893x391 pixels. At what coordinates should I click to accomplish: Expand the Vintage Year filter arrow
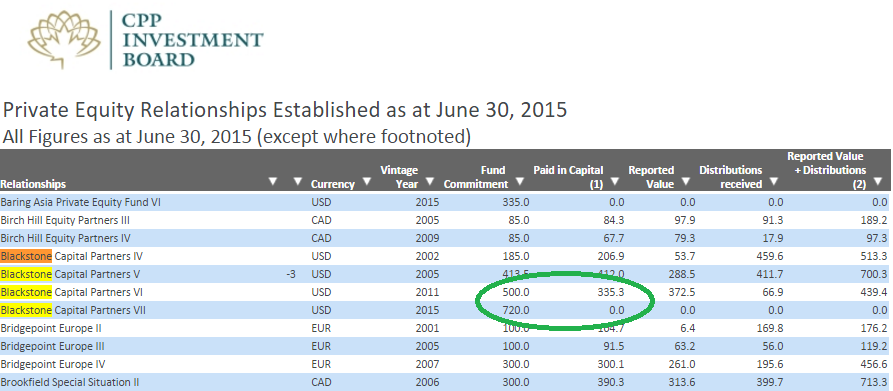coord(430,183)
